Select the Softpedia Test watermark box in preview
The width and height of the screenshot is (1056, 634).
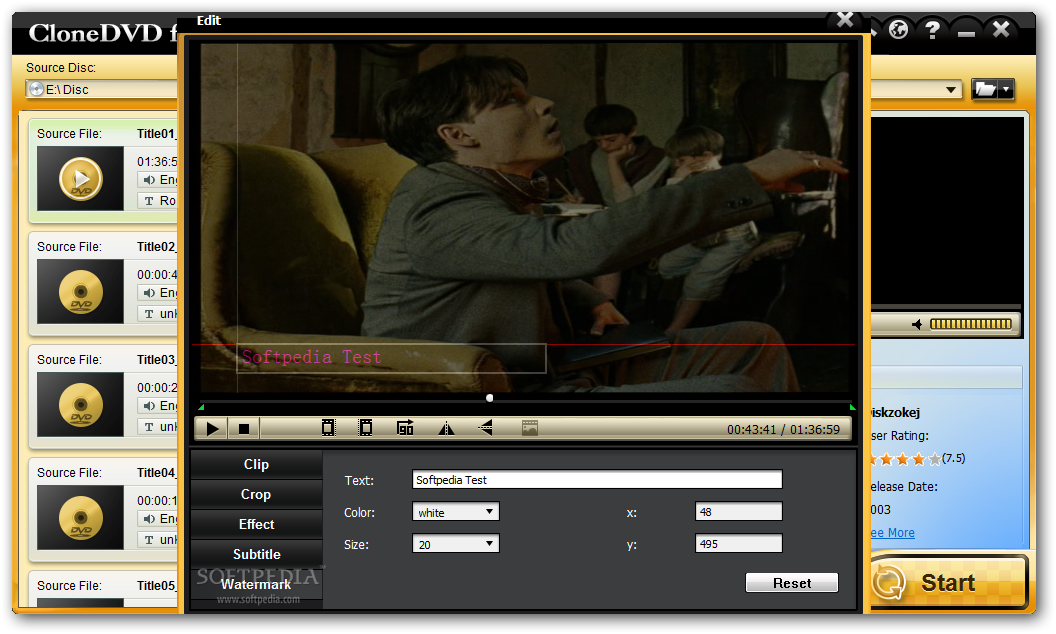point(391,358)
